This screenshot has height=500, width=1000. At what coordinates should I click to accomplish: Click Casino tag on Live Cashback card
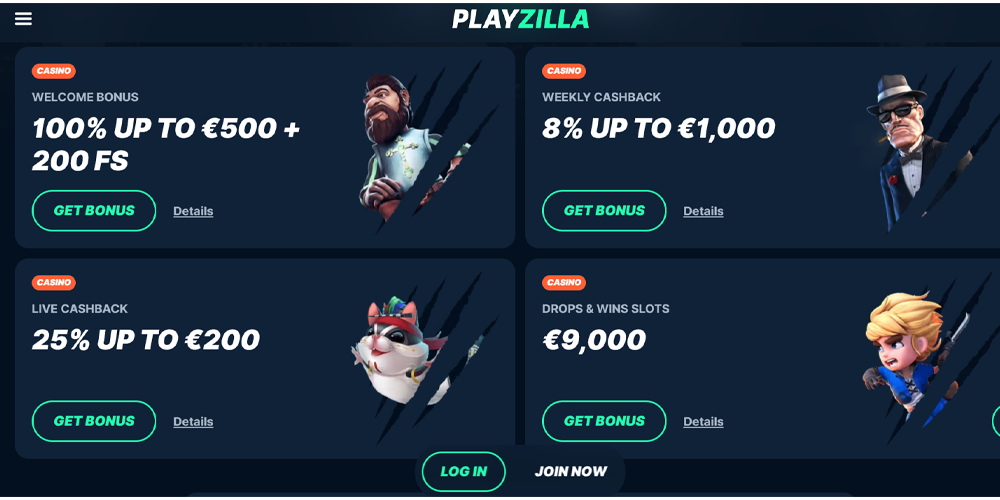(x=54, y=283)
